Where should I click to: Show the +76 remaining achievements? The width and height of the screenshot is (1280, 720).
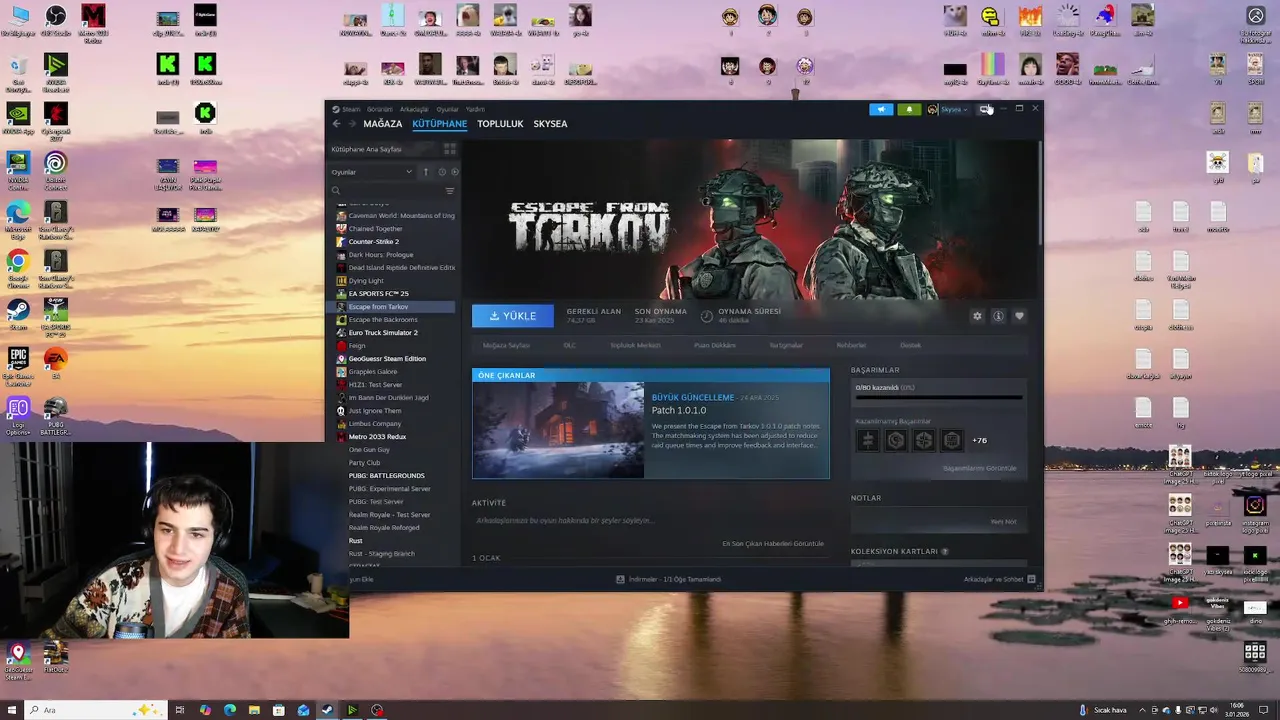pyautogui.click(x=979, y=440)
